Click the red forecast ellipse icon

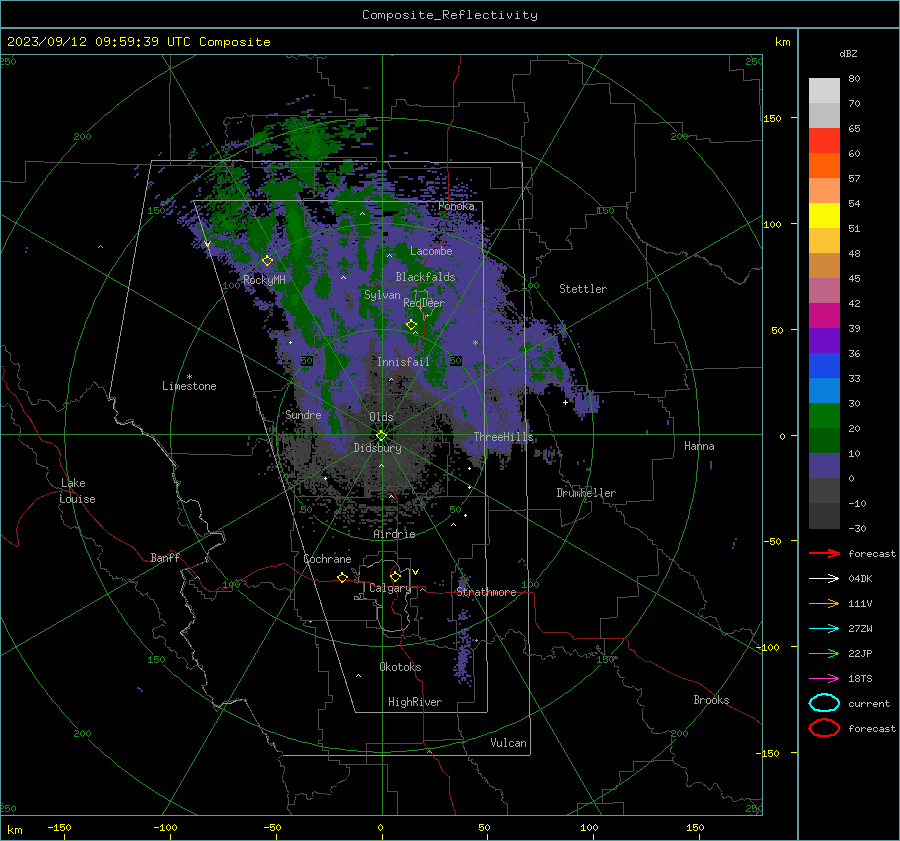(x=824, y=728)
